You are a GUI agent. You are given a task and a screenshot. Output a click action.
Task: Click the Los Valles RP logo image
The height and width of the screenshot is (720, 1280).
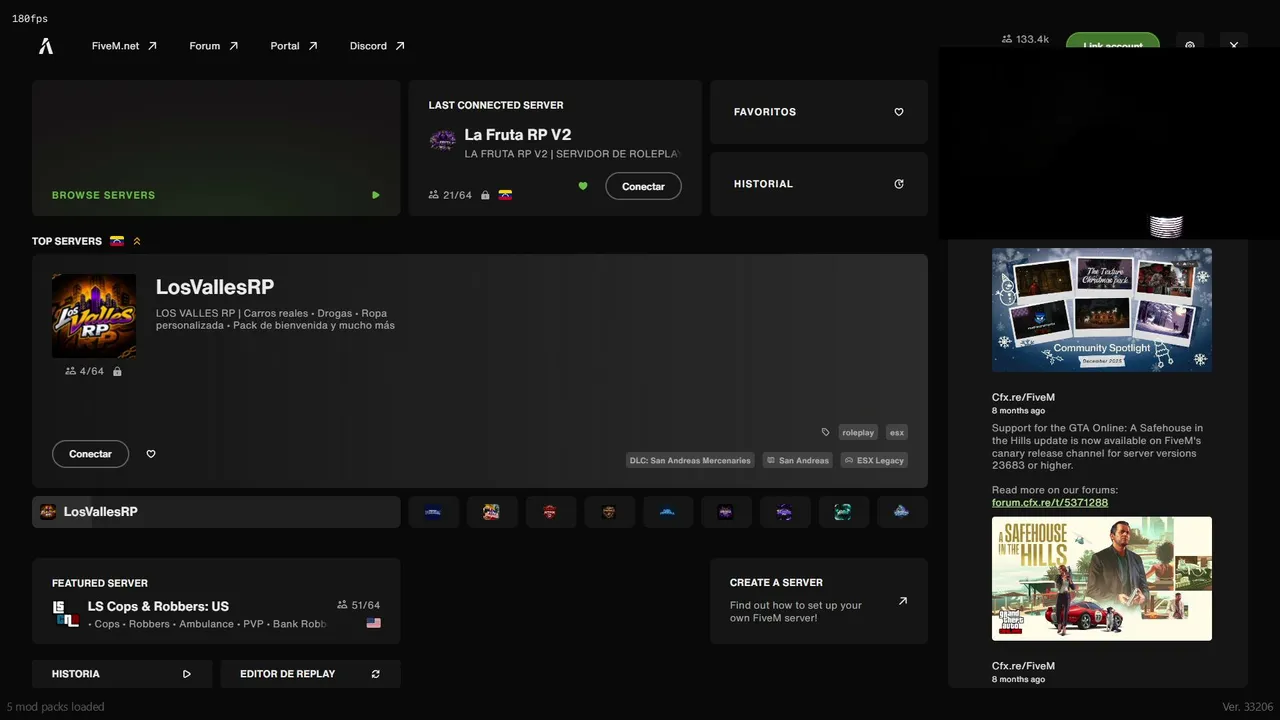pyautogui.click(x=94, y=316)
